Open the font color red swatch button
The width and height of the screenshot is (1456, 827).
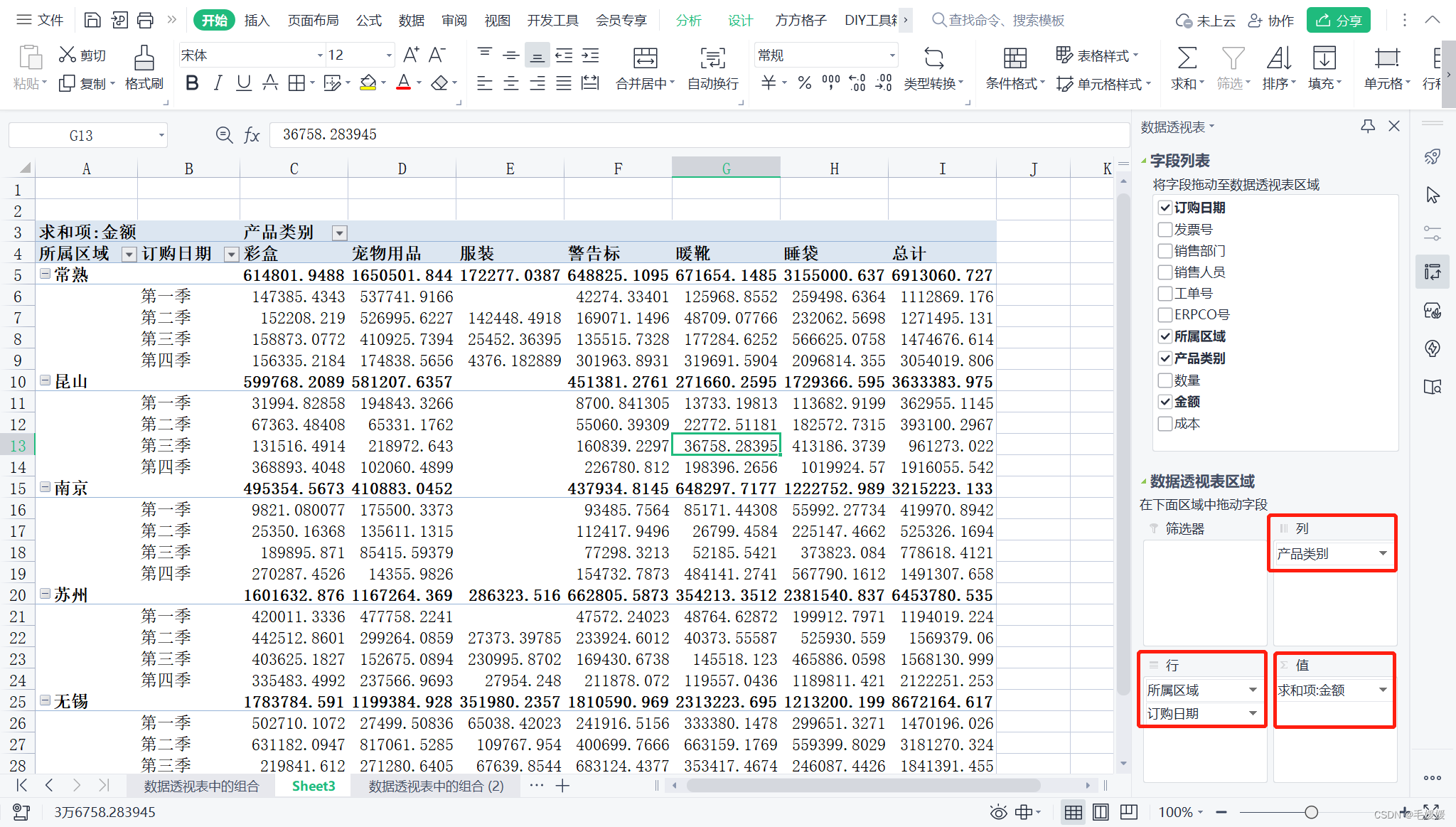(403, 83)
